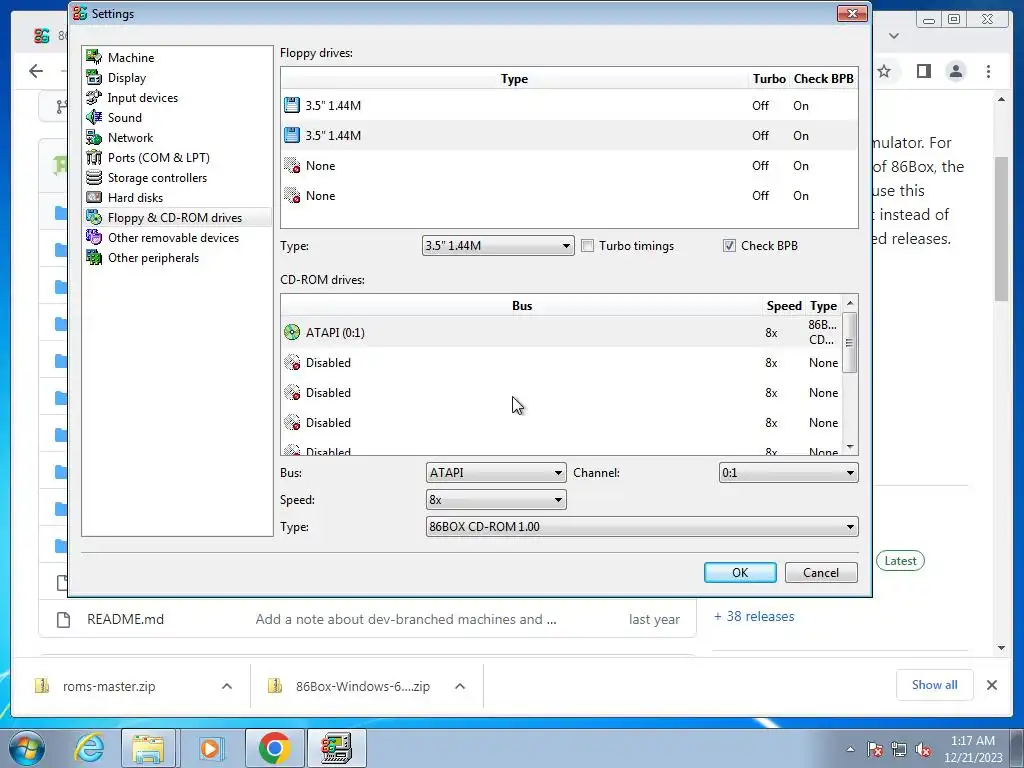Image resolution: width=1024 pixels, height=768 pixels.
Task: Select the Input devices category icon
Action: click(94, 98)
